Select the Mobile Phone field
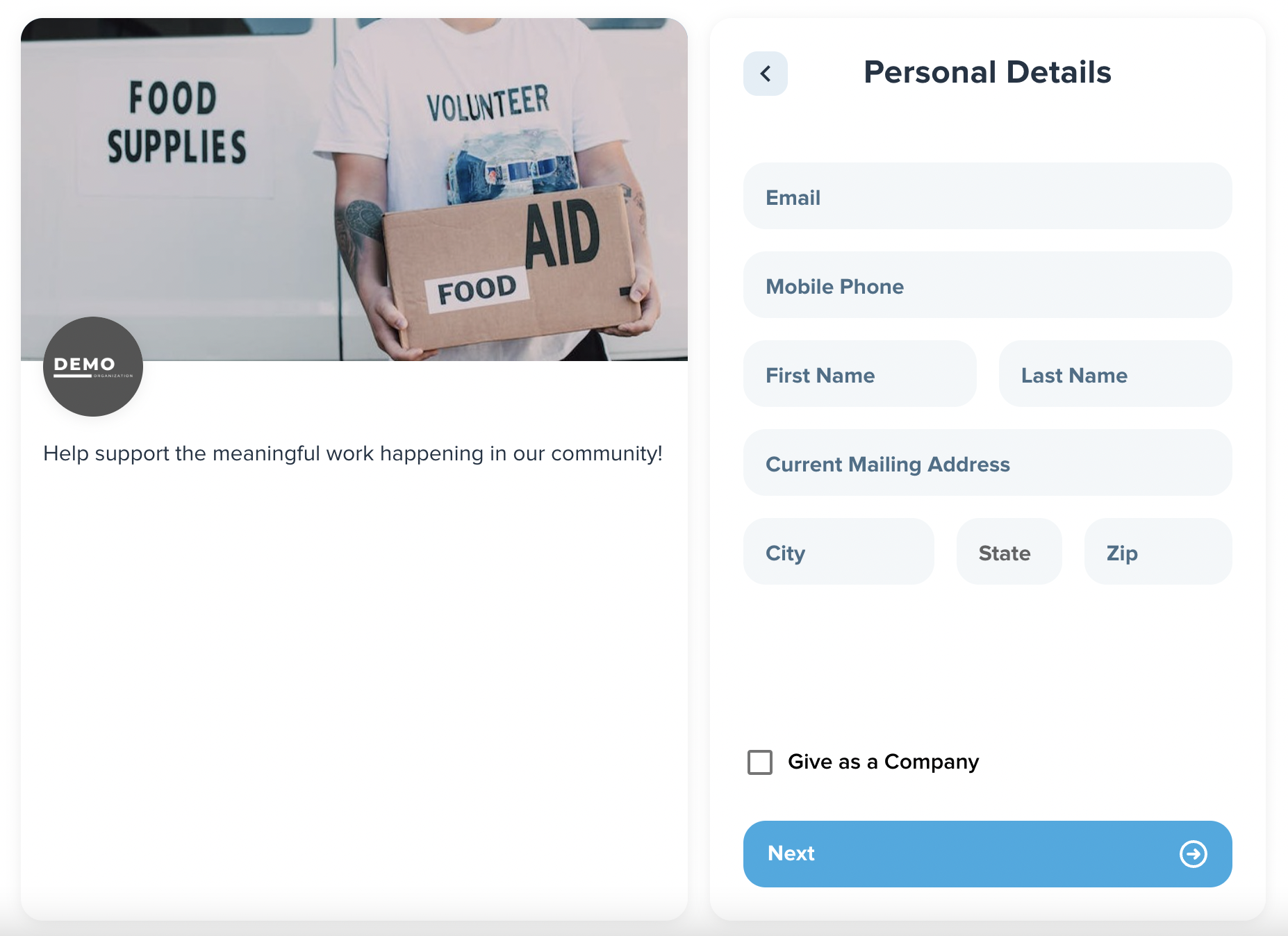Viewport: 1288px width, 936px height. 987,286
